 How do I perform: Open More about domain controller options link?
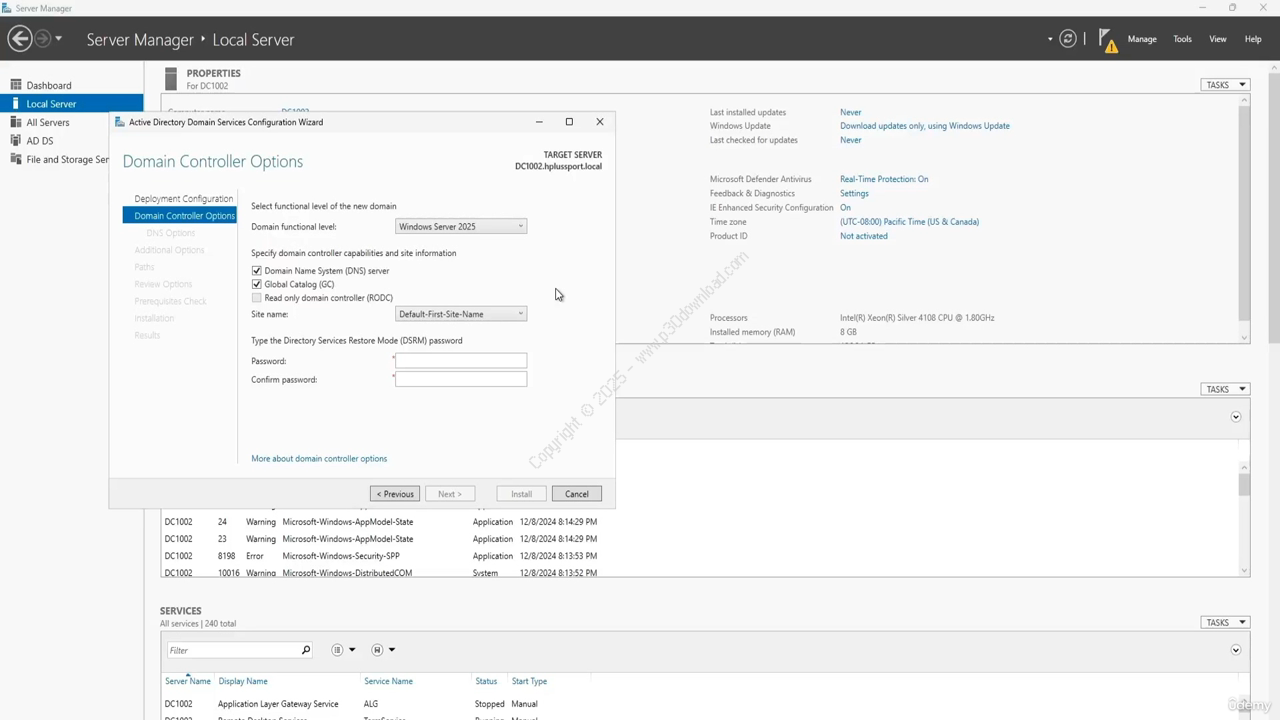click(319, 459)
